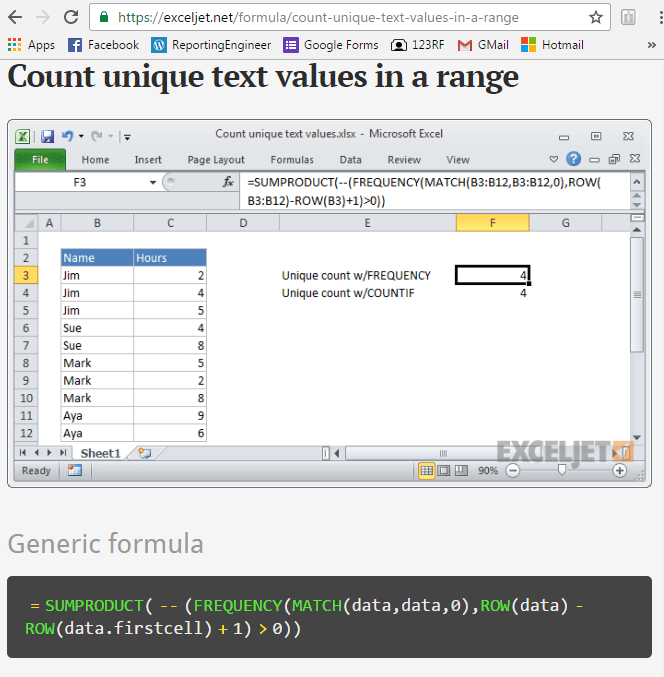Click the macro recording icon in status bar
Viewport: 664px width, 677px height.
click(x=75, y=470)
